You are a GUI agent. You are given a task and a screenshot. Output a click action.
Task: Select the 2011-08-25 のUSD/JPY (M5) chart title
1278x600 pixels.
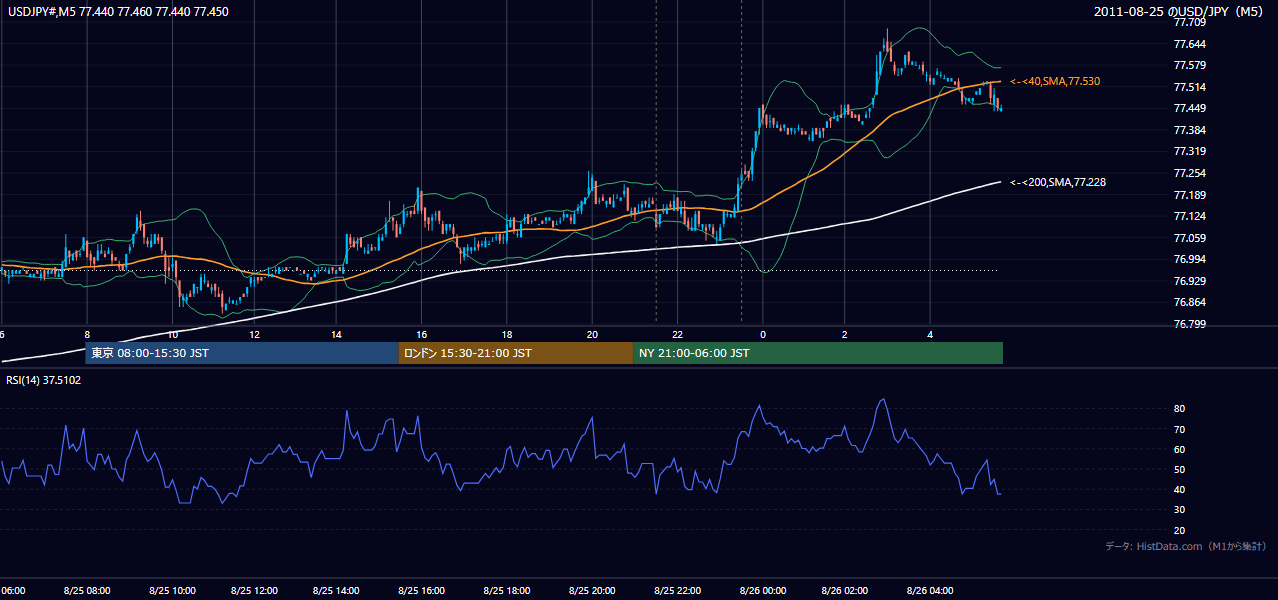1180,12
